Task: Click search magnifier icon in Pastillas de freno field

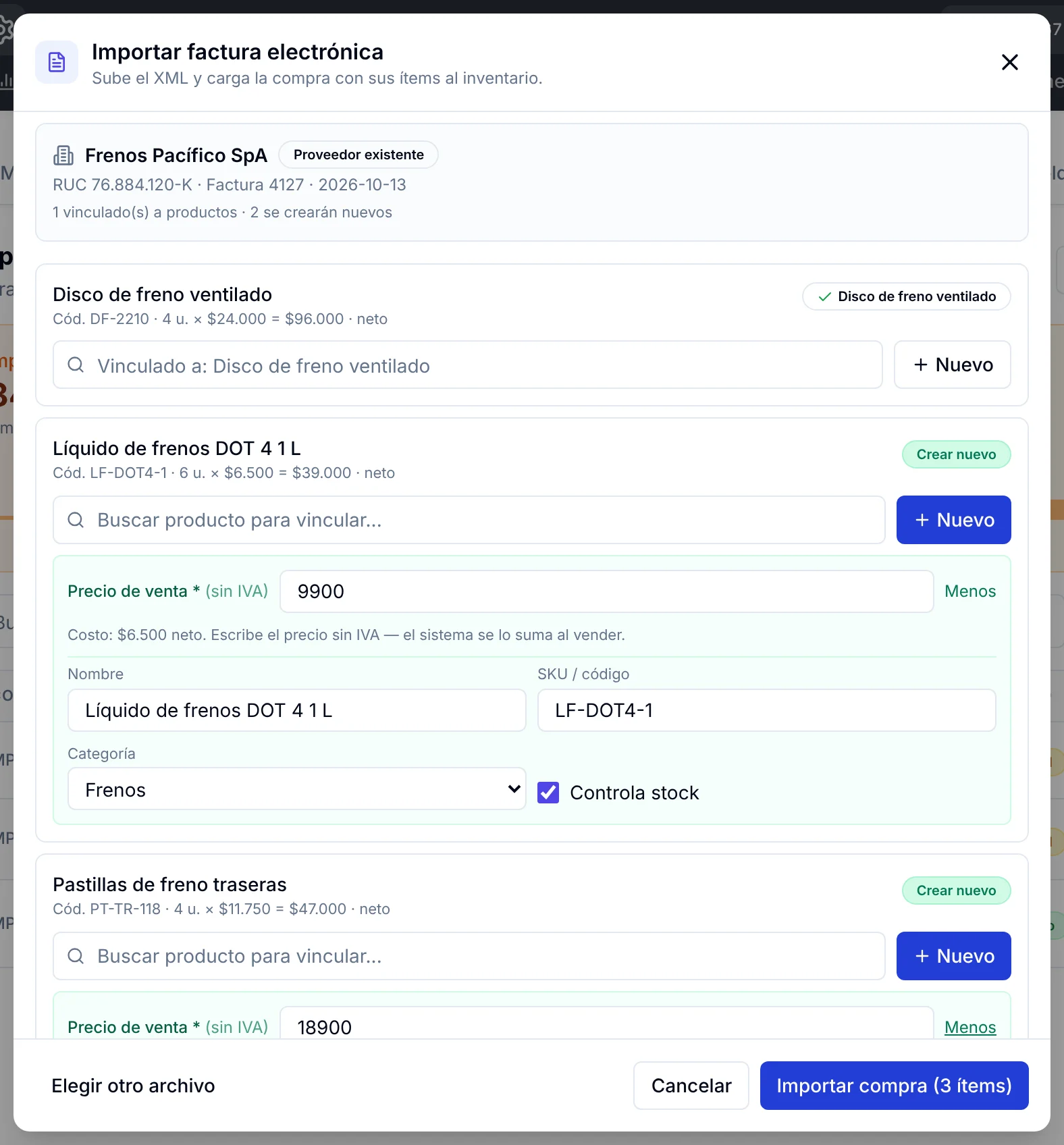Action: click(x=76, y=956)
